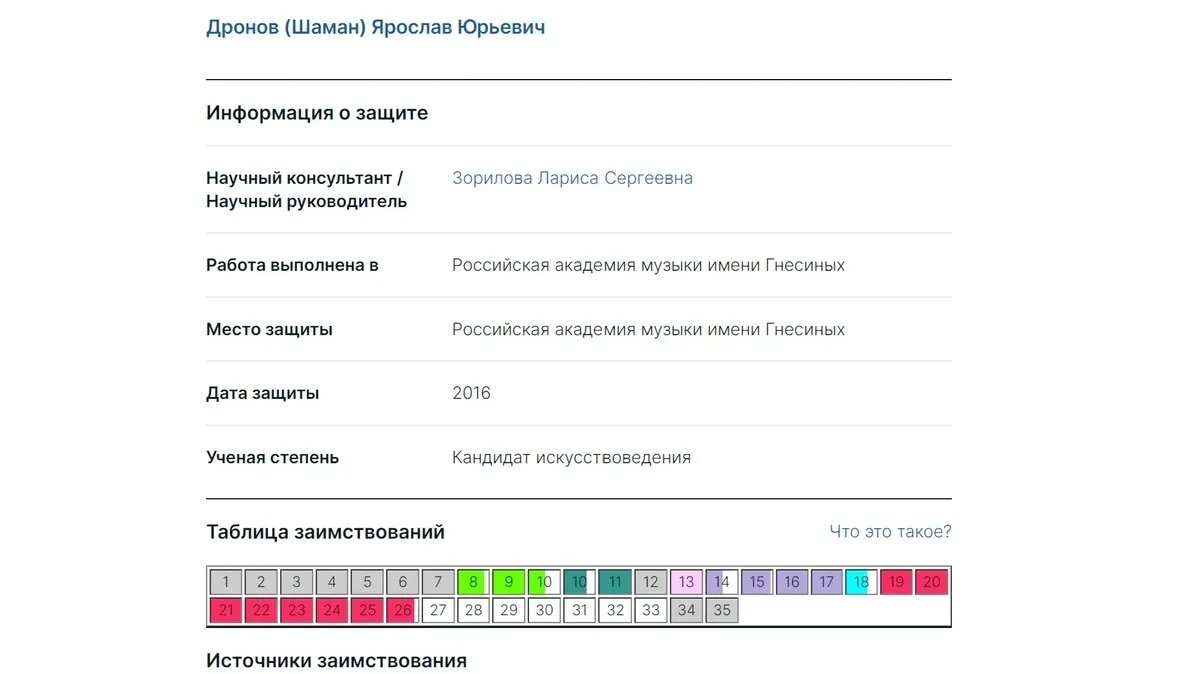This screenshot has width=1200, height=674.
Task: Select red-highlighted page 26 cell
Action: [402, 609]
